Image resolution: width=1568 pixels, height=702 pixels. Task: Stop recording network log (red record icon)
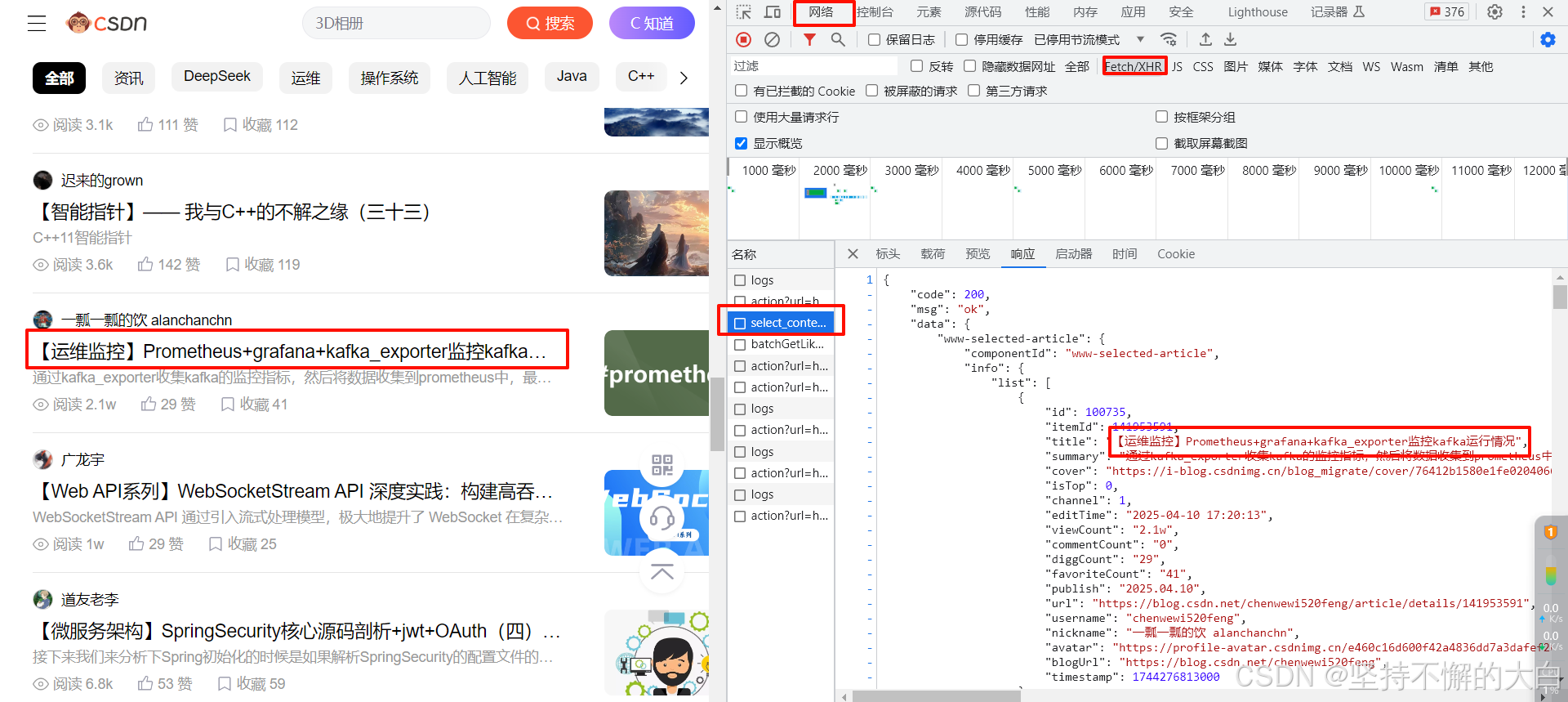click(x=743, y=39)
